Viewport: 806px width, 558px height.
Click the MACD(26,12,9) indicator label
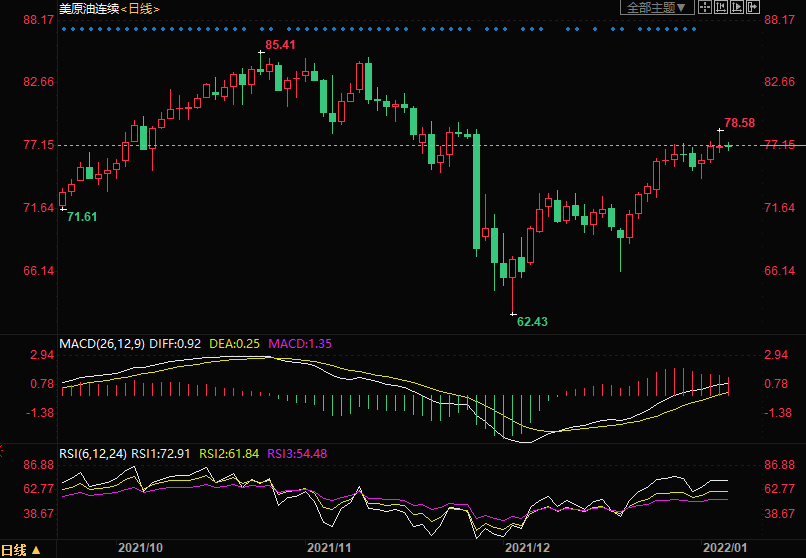[102, 343]
